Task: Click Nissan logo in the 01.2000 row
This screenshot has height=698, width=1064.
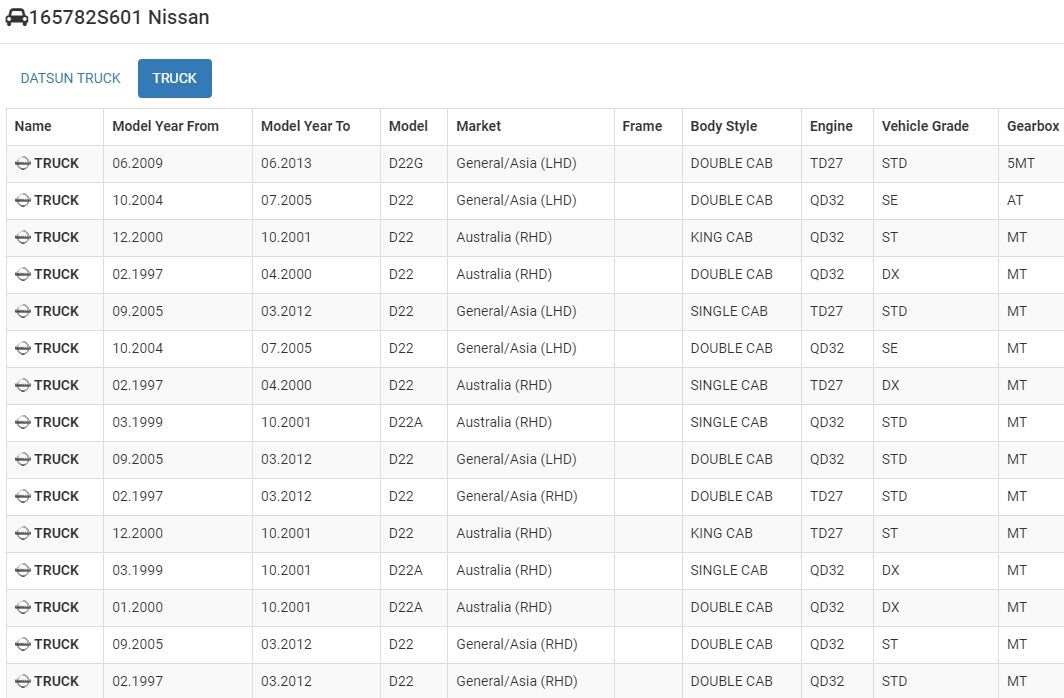Action: tap(23, 607)
